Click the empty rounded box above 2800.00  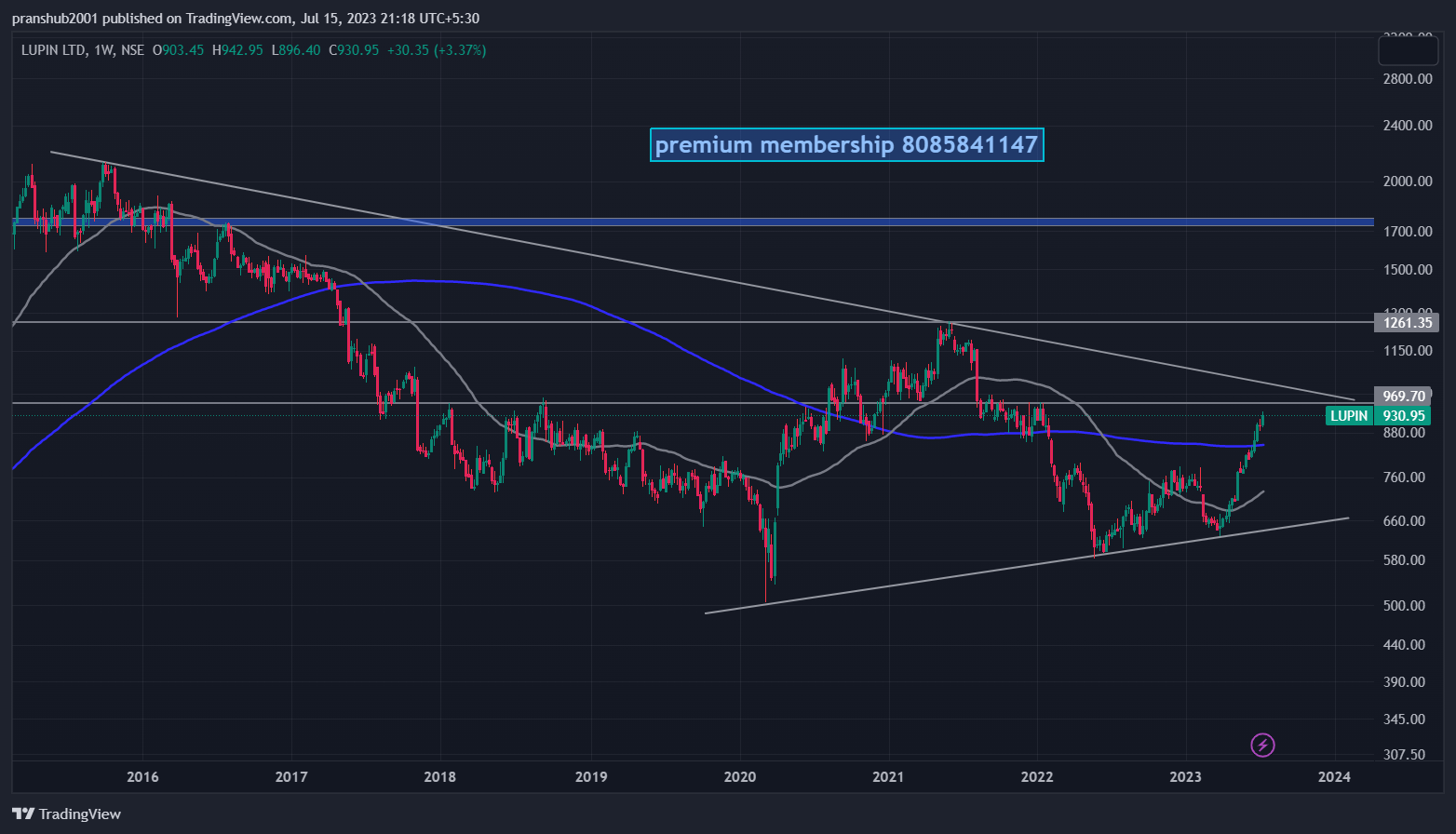pos(1407,50)
